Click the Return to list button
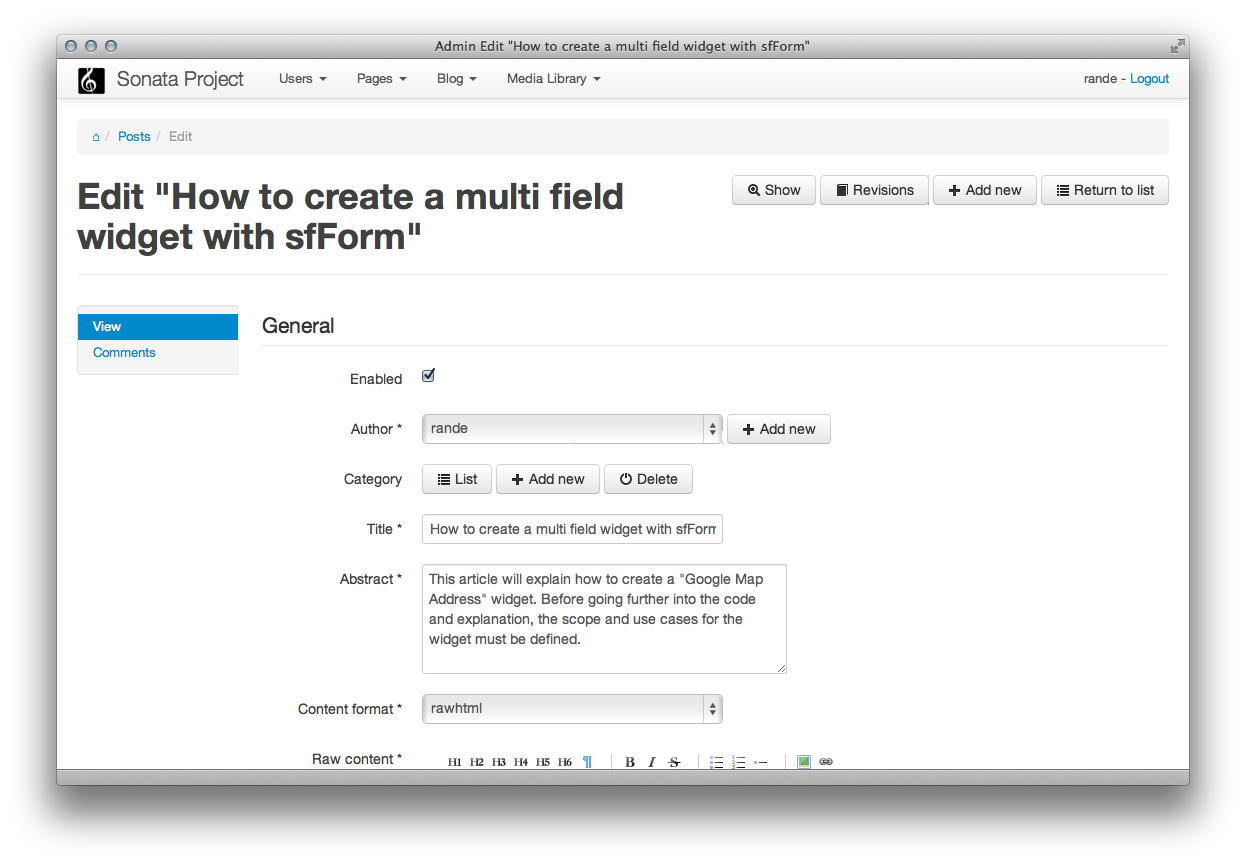Image resolution: width=1246 pixels, height=864 pixels. click(1105, 190)
